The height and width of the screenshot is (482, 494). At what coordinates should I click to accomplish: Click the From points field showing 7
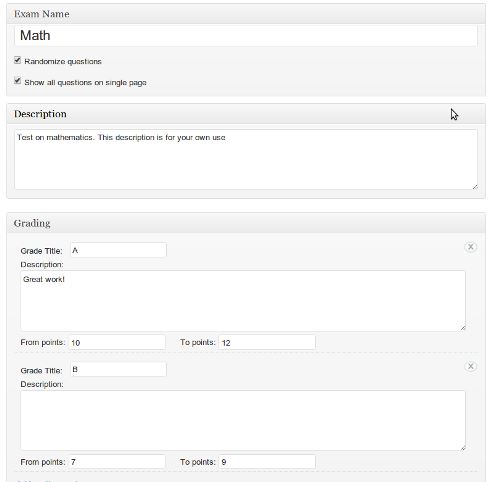[117, 462]
